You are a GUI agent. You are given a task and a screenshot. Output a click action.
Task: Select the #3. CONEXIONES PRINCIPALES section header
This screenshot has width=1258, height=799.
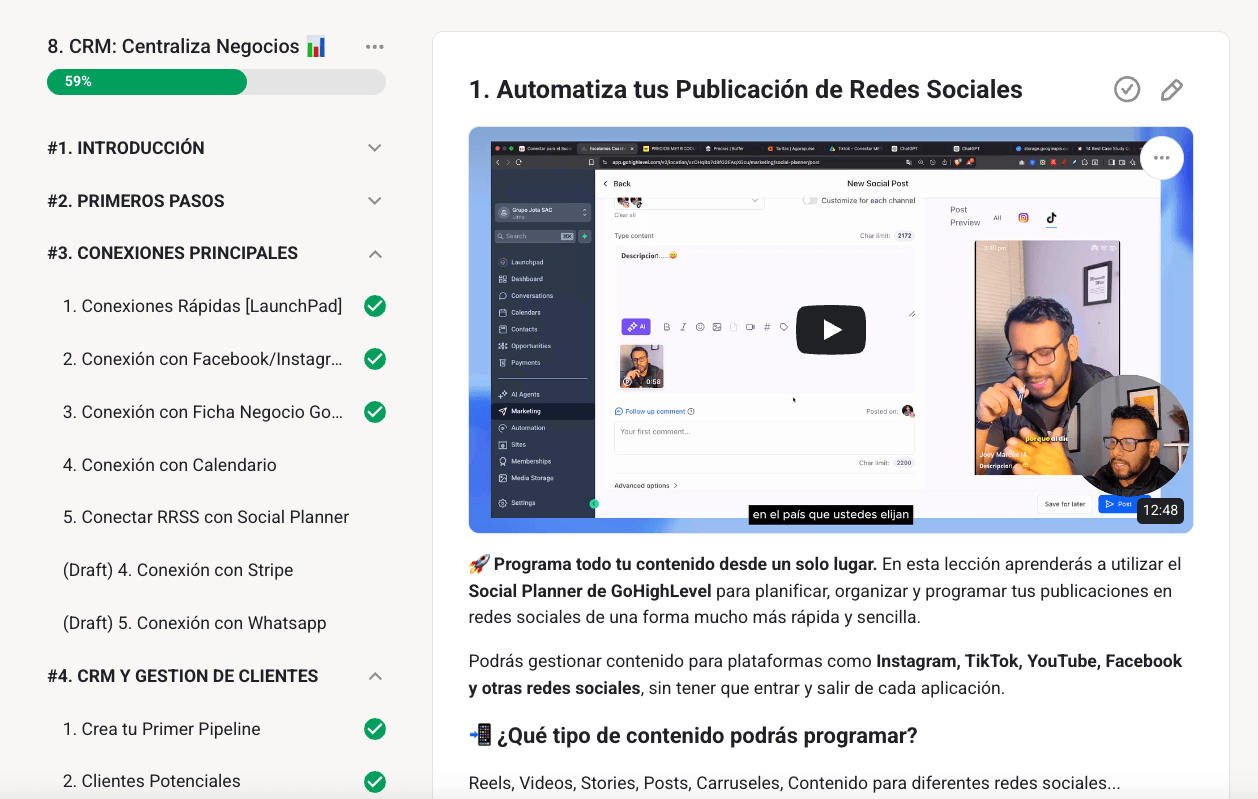coord(172,253)
